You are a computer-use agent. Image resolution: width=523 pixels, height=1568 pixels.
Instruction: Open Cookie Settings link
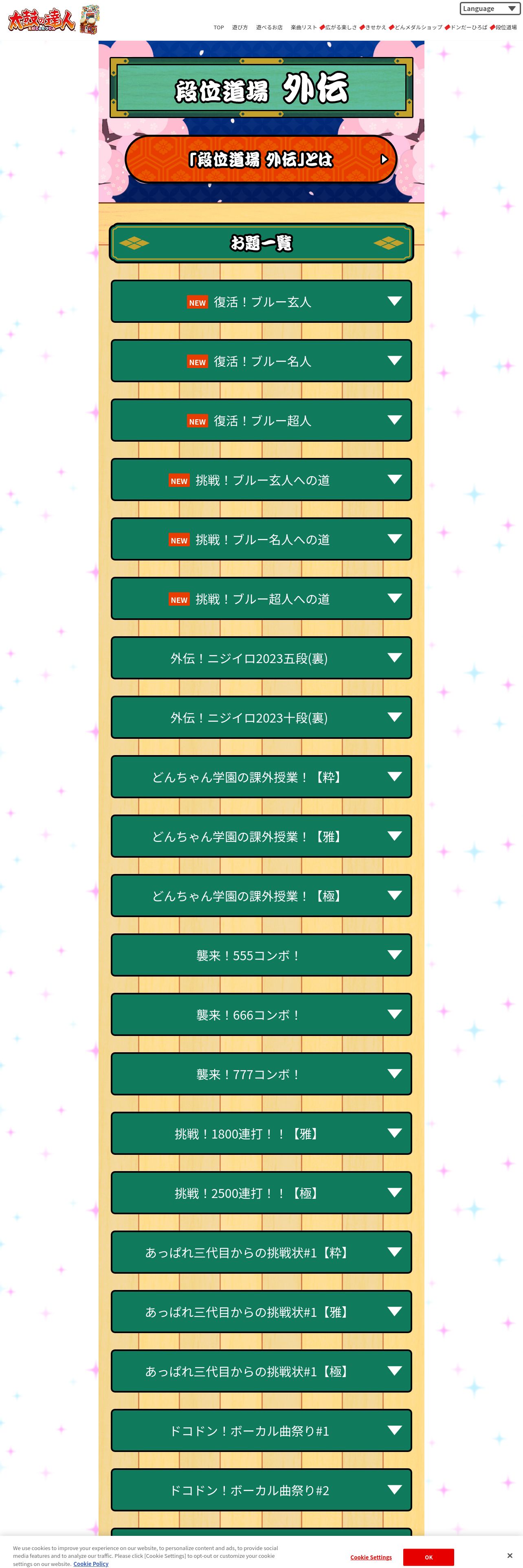coord(371,1557)
